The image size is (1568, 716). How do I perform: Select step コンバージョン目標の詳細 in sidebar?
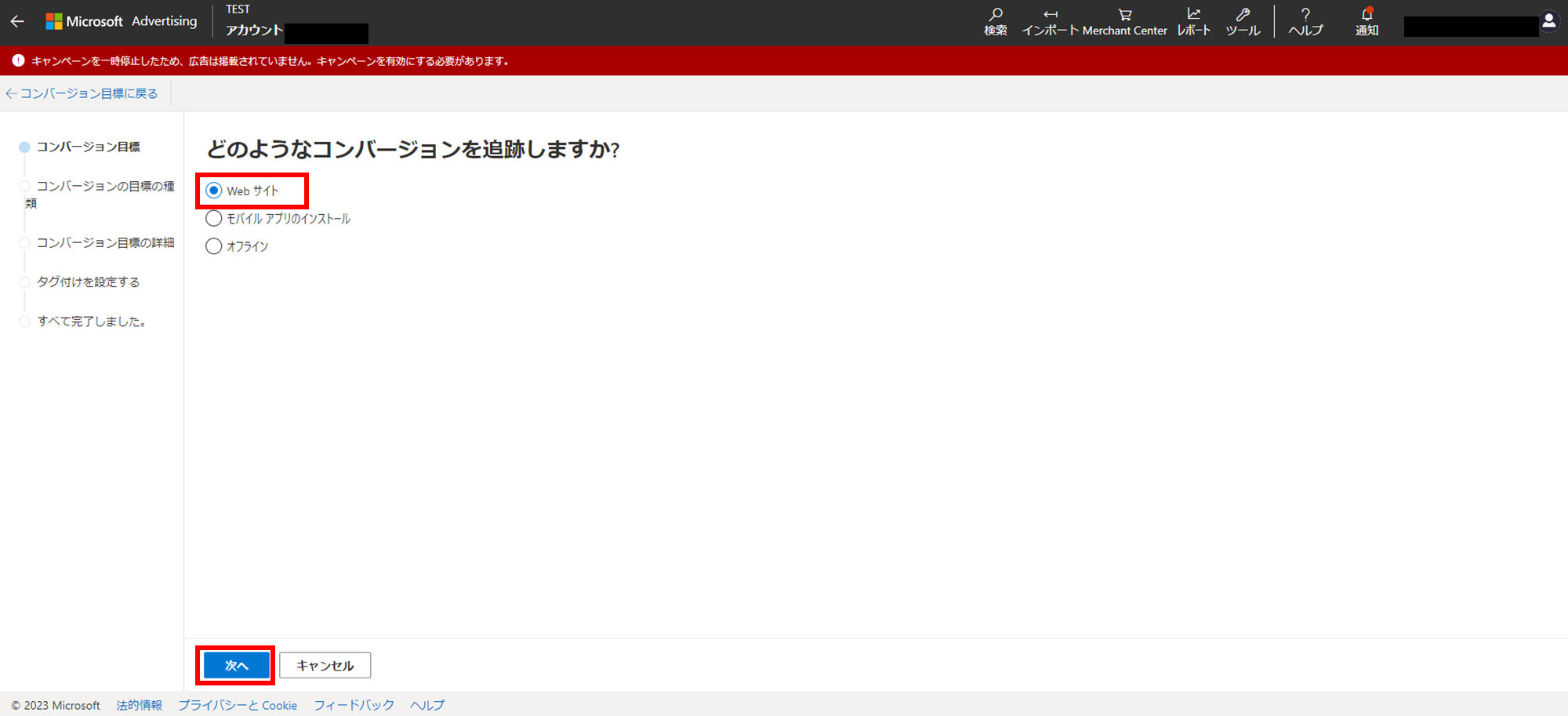point(98,242)
